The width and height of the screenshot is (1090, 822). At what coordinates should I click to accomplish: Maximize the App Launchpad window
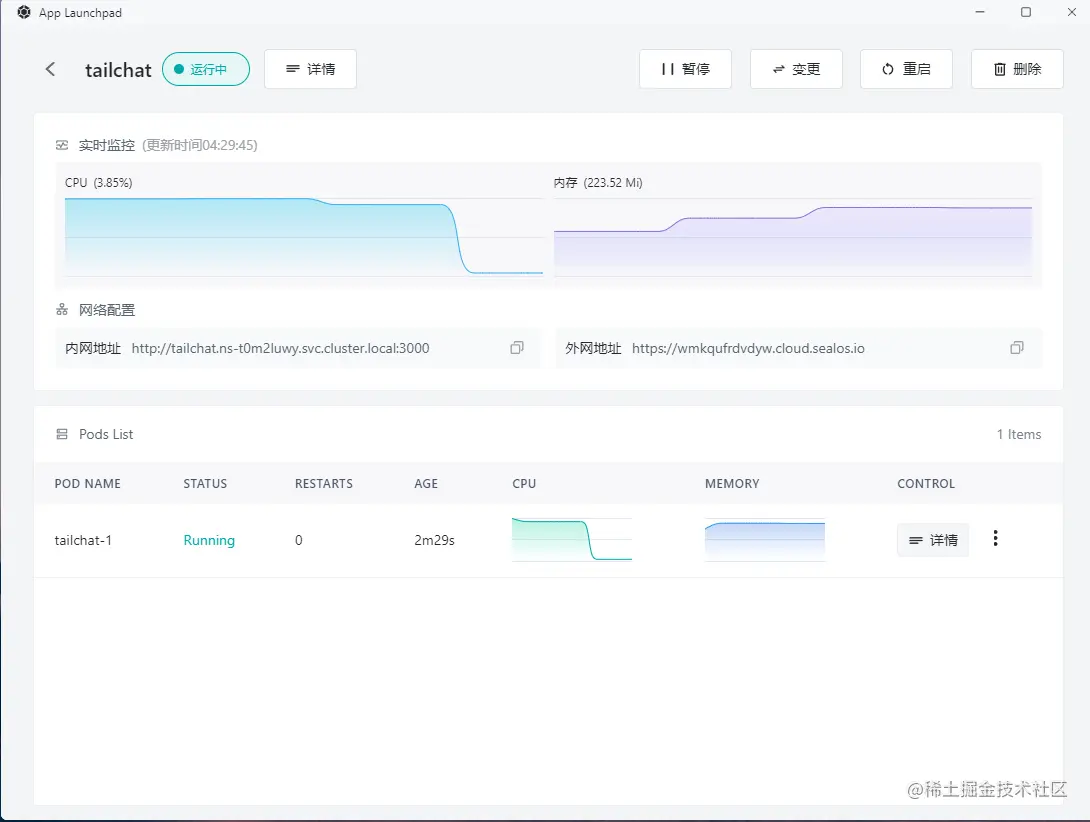(x=1026, y=12)
